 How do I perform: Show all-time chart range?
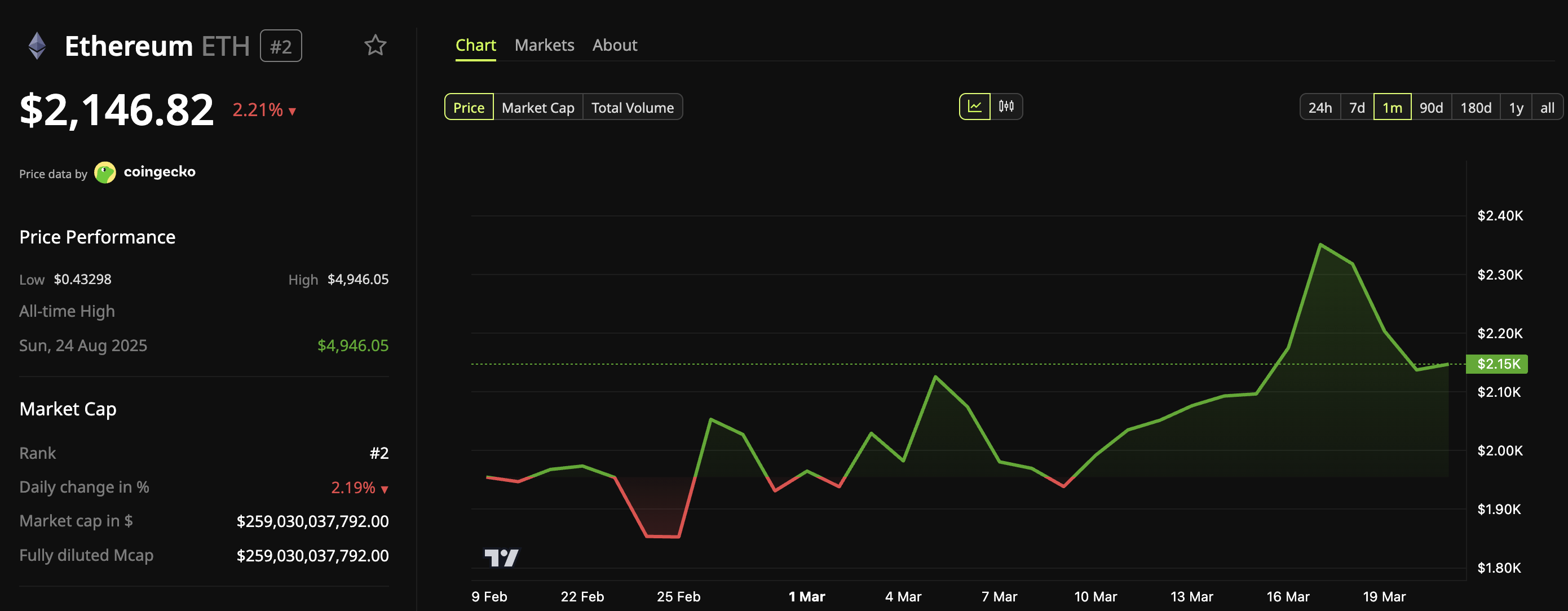tap(1547, 108)
